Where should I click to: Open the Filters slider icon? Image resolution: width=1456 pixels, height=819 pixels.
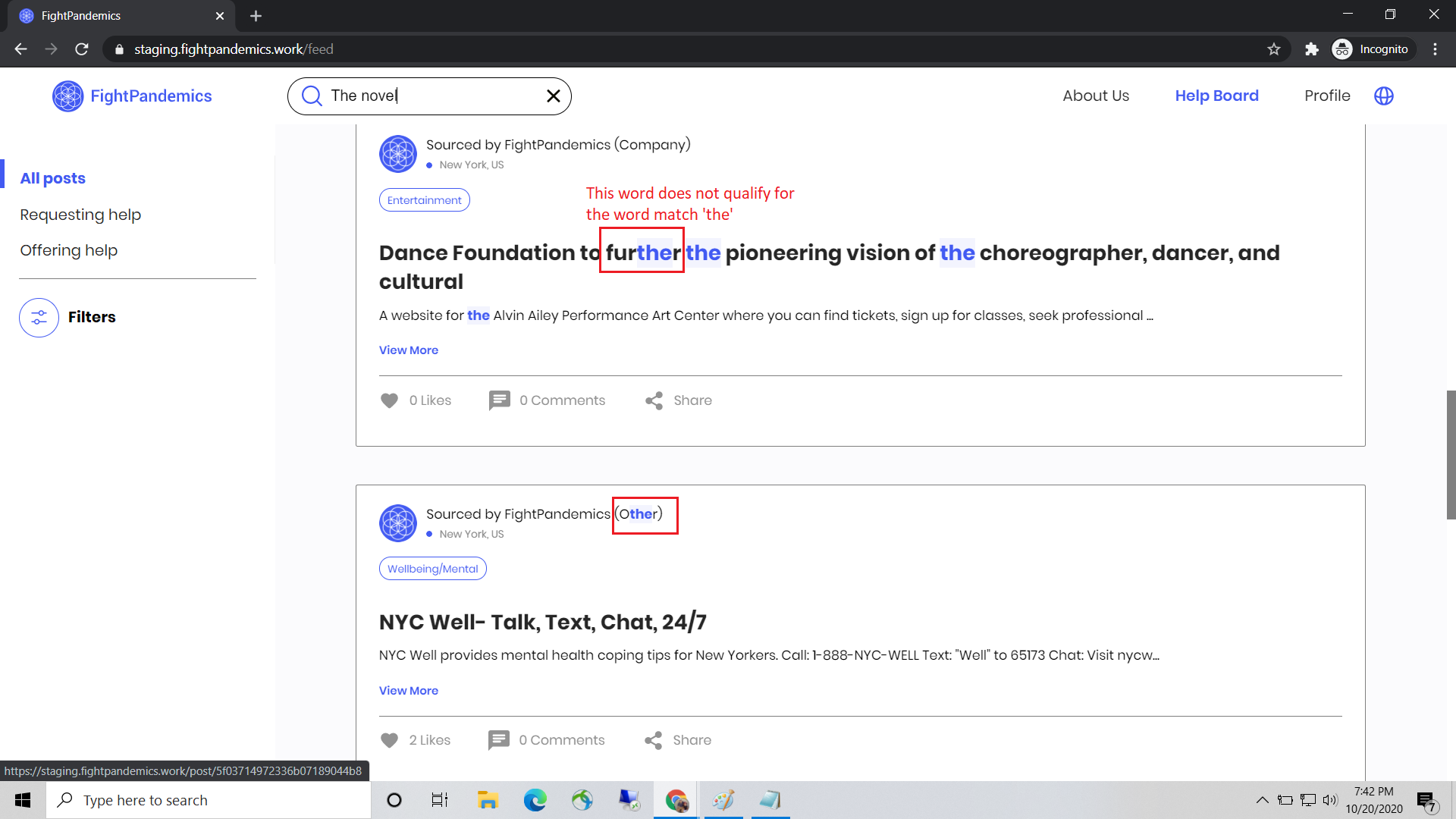[x=39, y=317]
